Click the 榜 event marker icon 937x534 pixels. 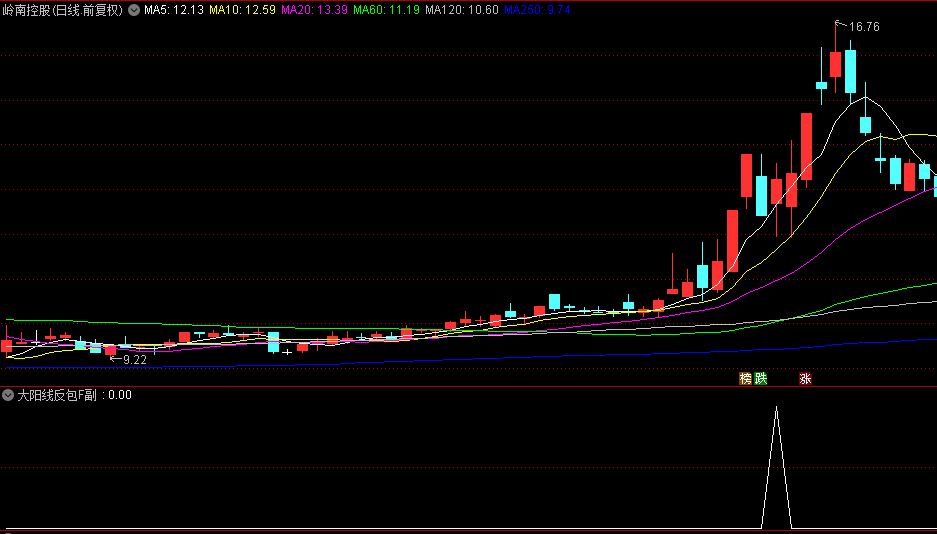(x=745, y=378)
